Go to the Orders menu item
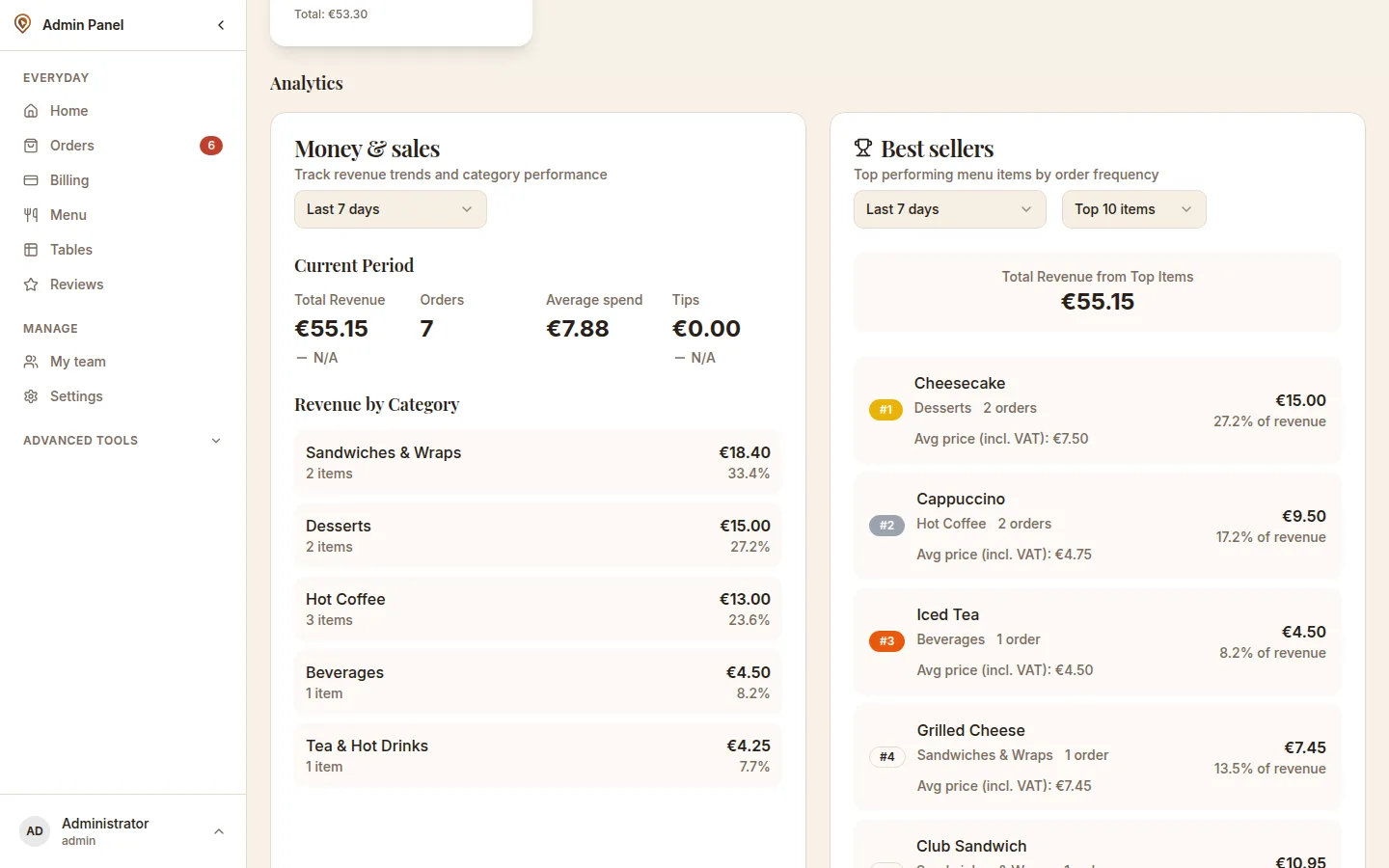Viewport: 1389px width, 868px height. pyautogui.click(x=123, y=146)
